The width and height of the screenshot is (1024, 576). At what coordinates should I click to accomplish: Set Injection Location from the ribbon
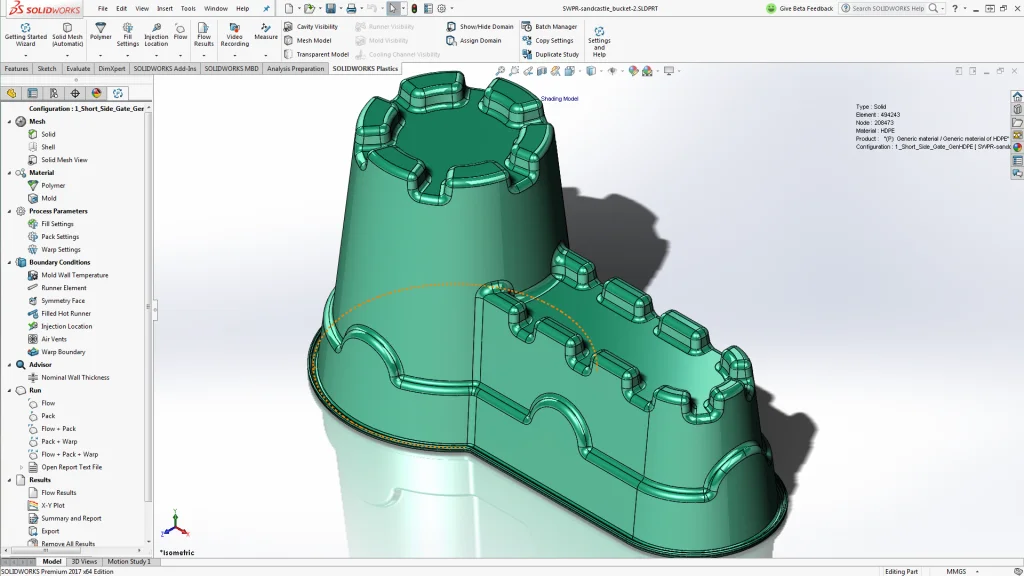156,34
